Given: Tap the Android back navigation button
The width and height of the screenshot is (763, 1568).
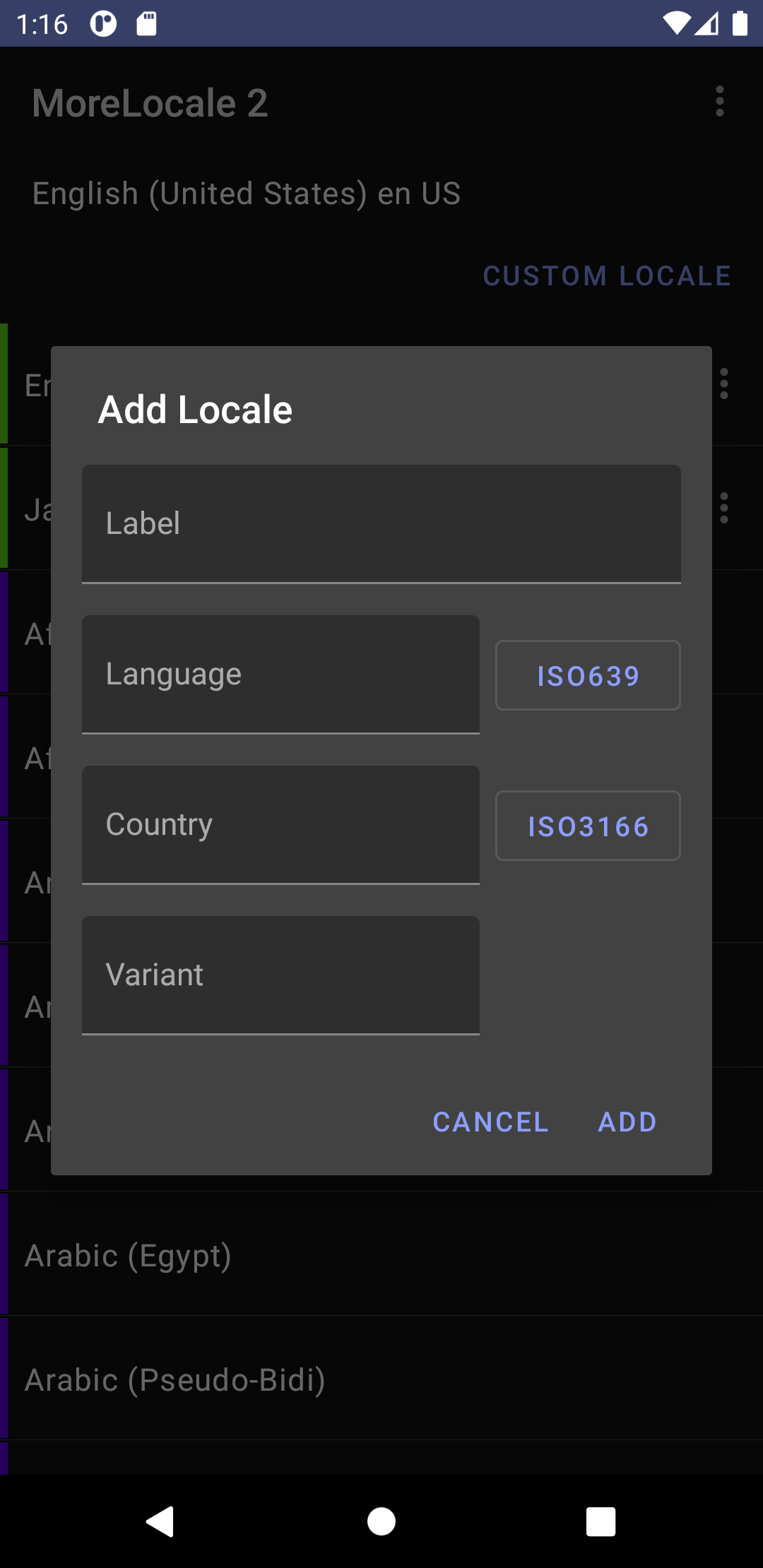Looking at the screenshot, I should tap(160, 1521).
